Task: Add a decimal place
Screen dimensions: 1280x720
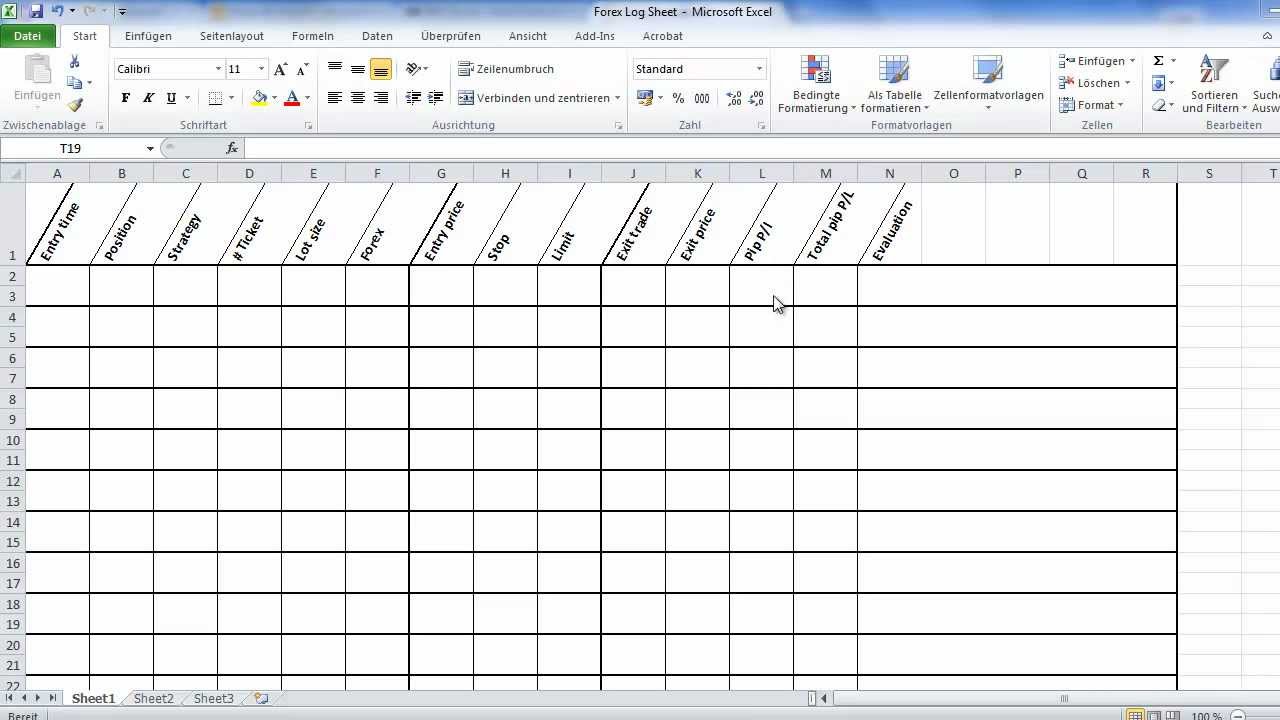Action: pyautogui.click(x=734, y=98)
